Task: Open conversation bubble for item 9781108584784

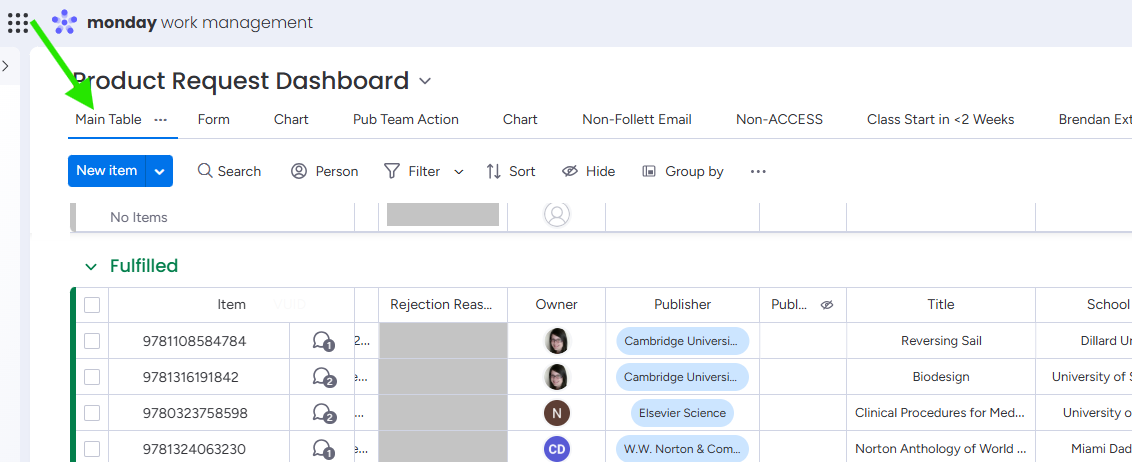Action: click(323, 341)
